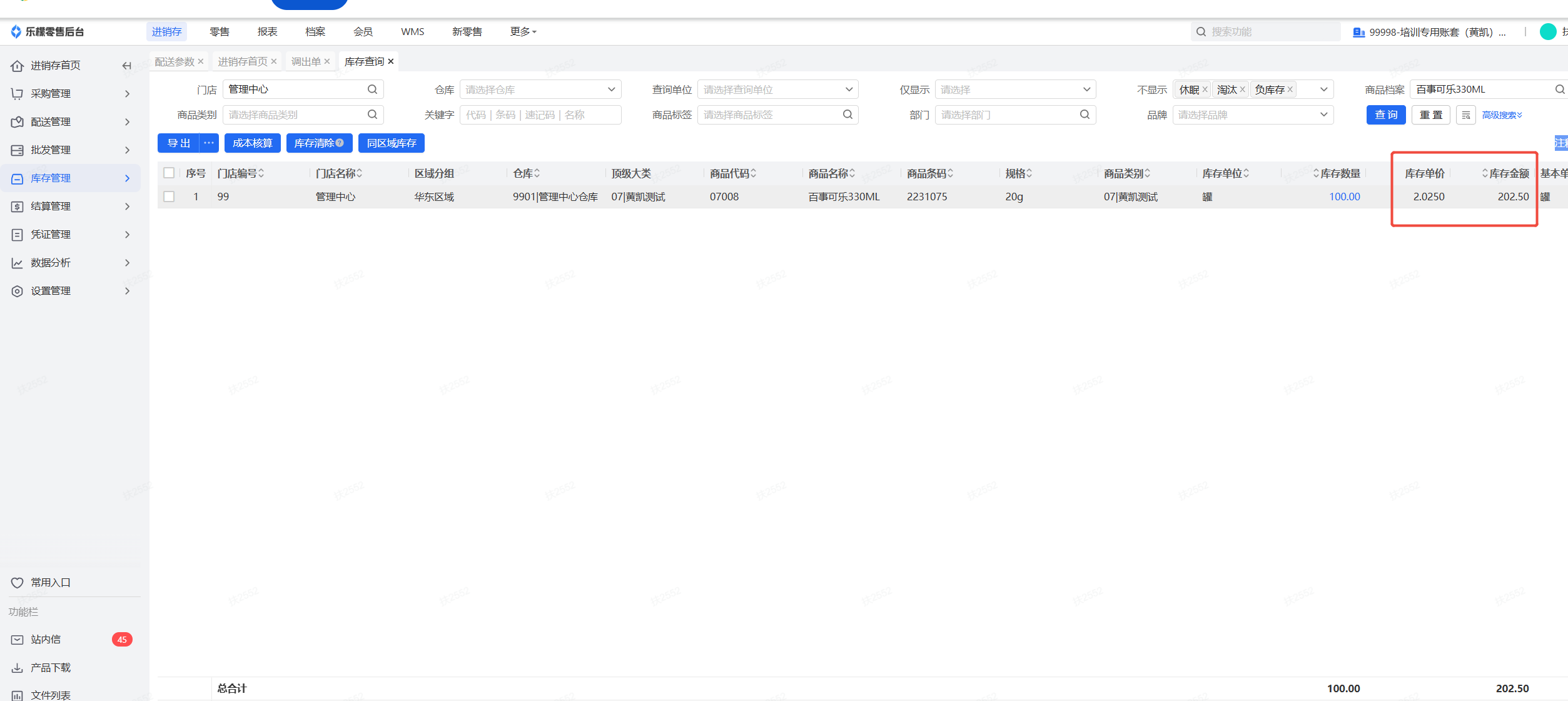Click the more options ellipsis next to 导出
The width and height of the screenshot is (1568, 701).
click(x=209, y=143)
